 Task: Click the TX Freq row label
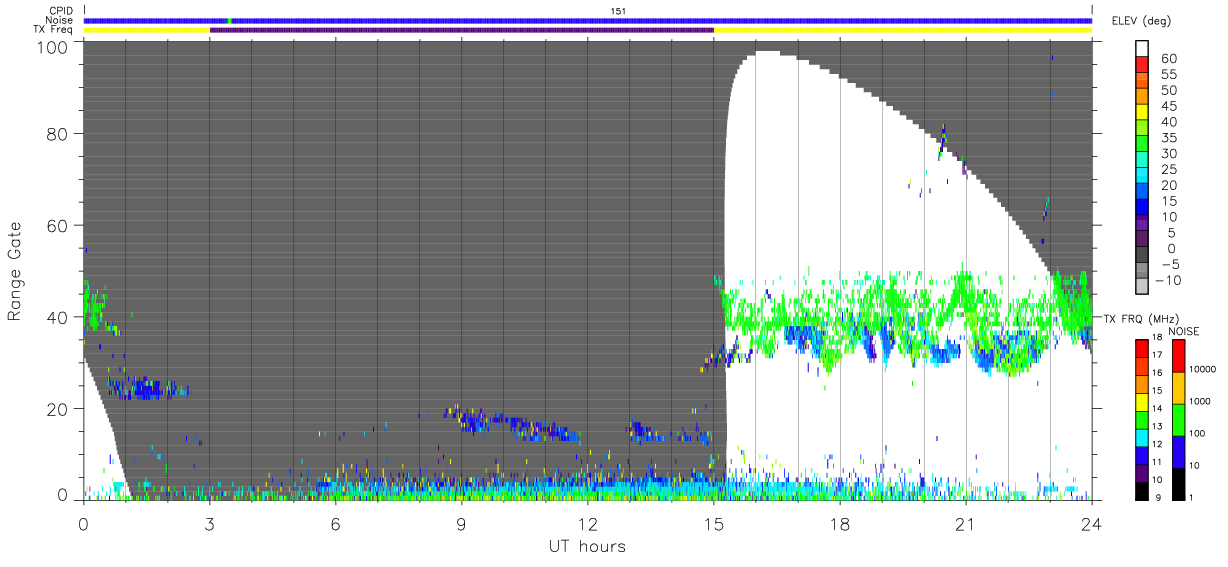[x=55, y=30]
